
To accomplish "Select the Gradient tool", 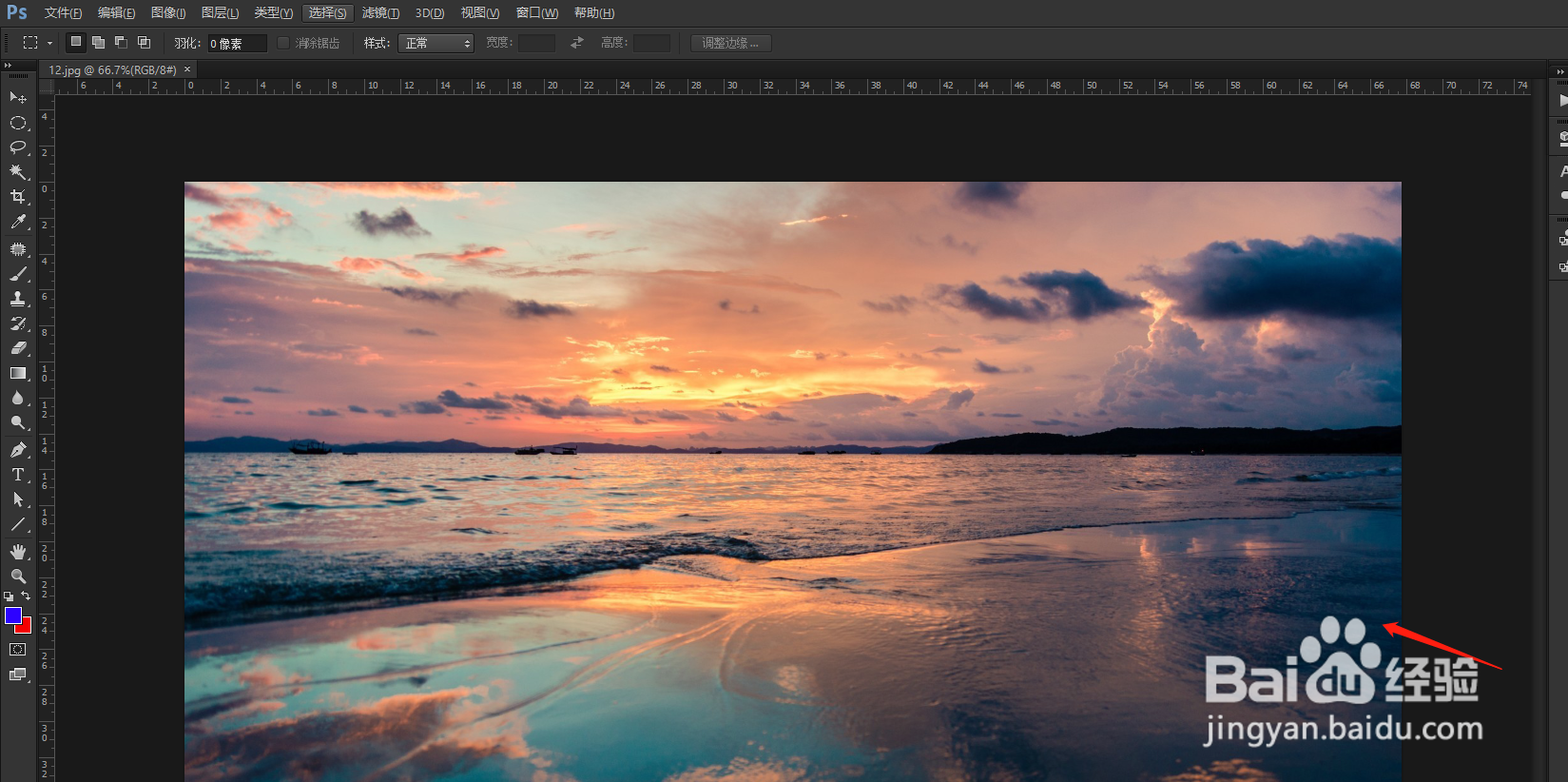I will click(x=18, y=373).
